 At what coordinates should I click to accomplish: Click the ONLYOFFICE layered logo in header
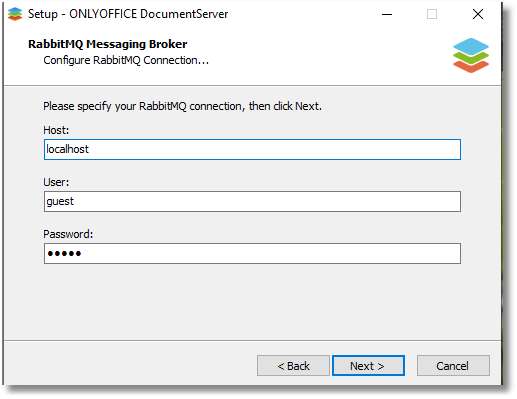471,55
